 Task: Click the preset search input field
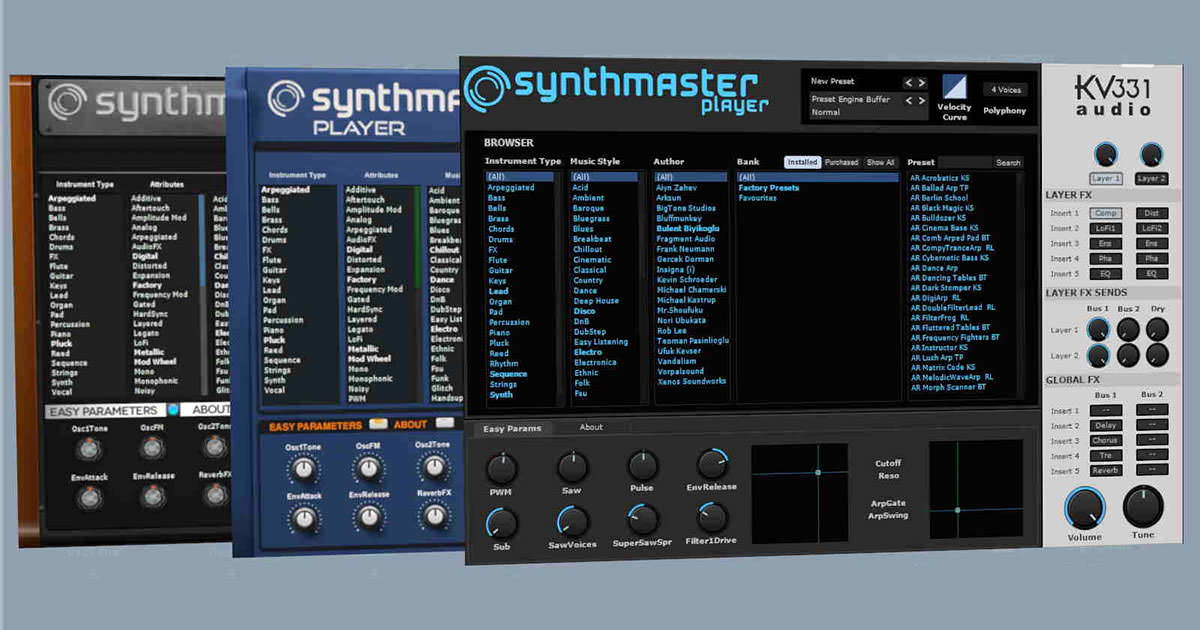point(965,162)
